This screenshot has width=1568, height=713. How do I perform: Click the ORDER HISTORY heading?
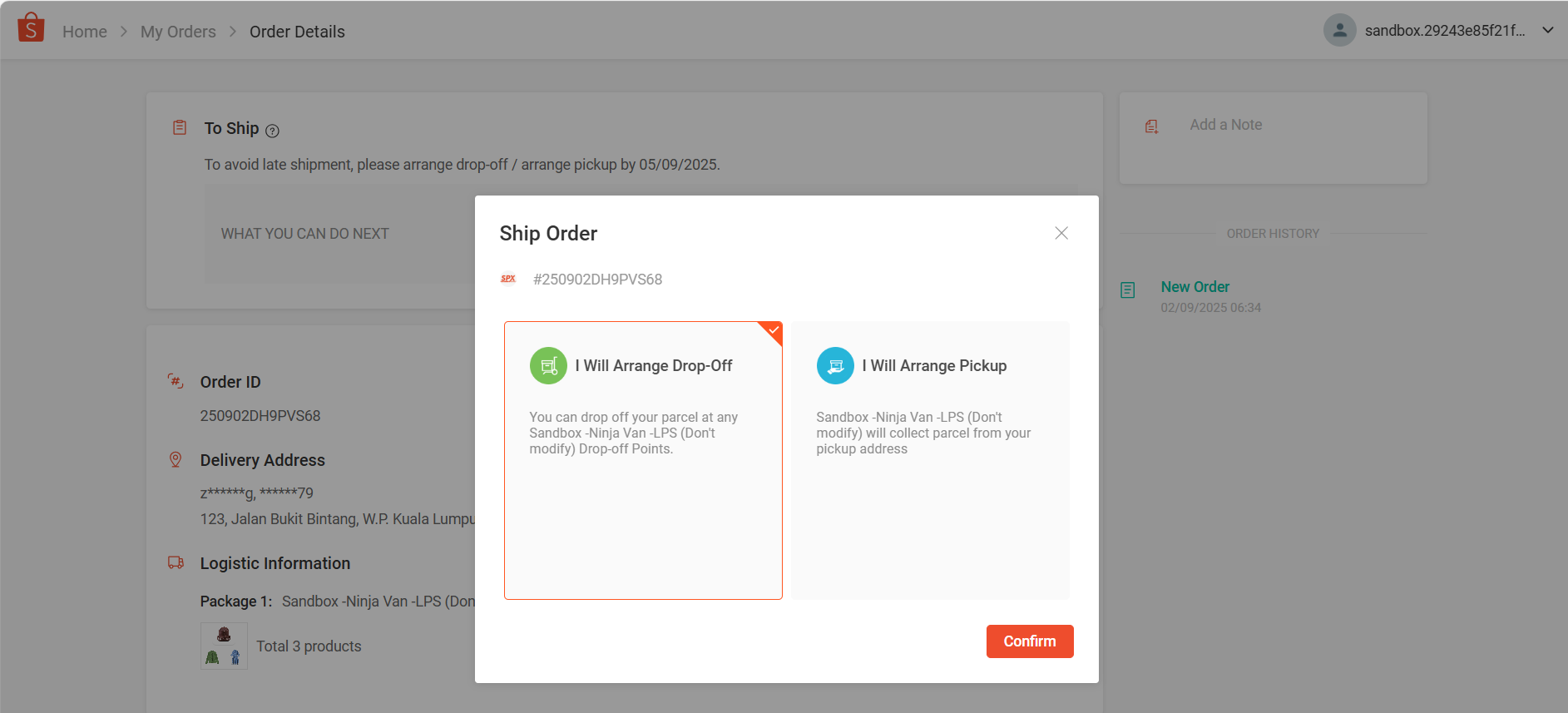tap(1274, 234)
